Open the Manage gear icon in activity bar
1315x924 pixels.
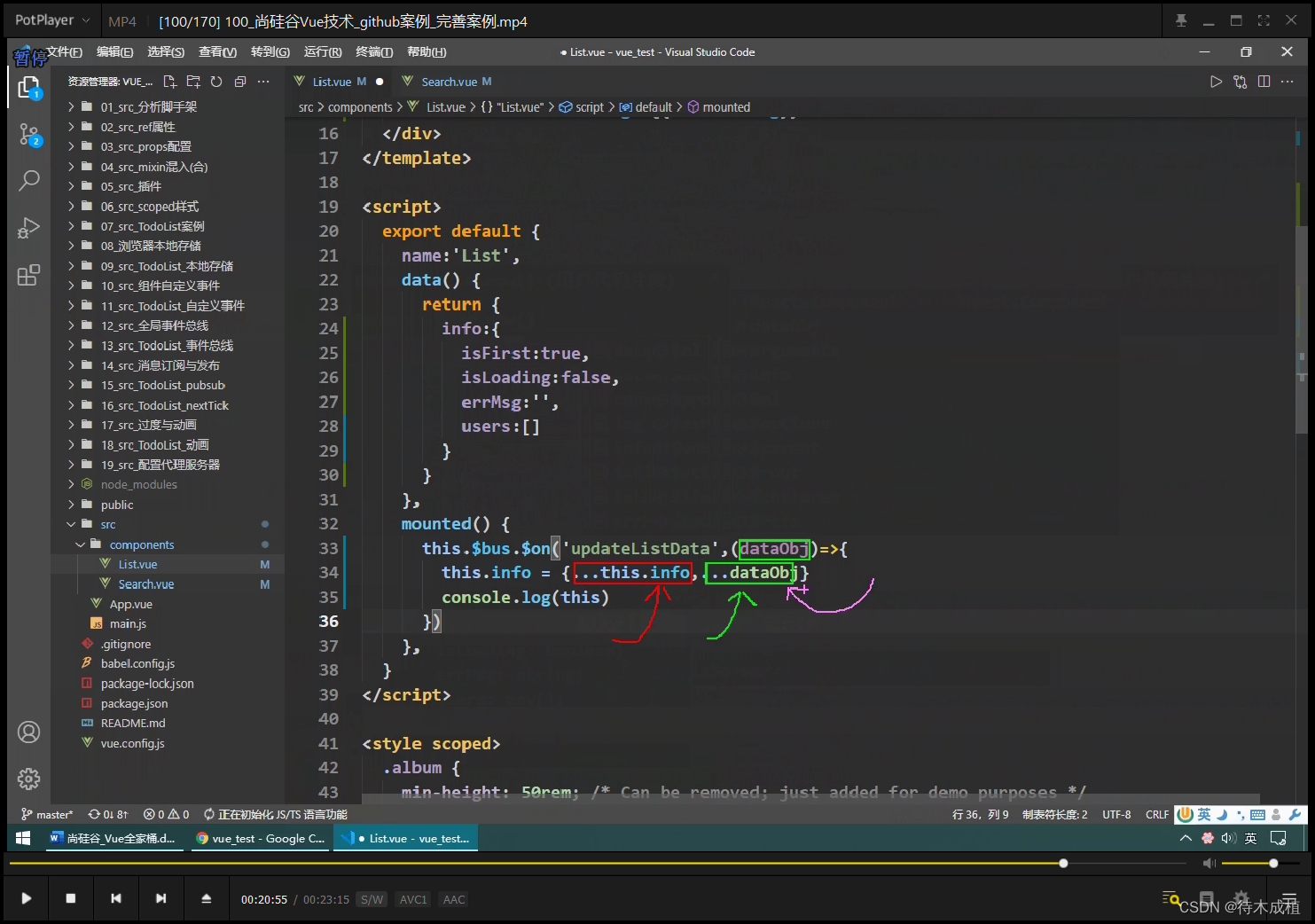28,779
